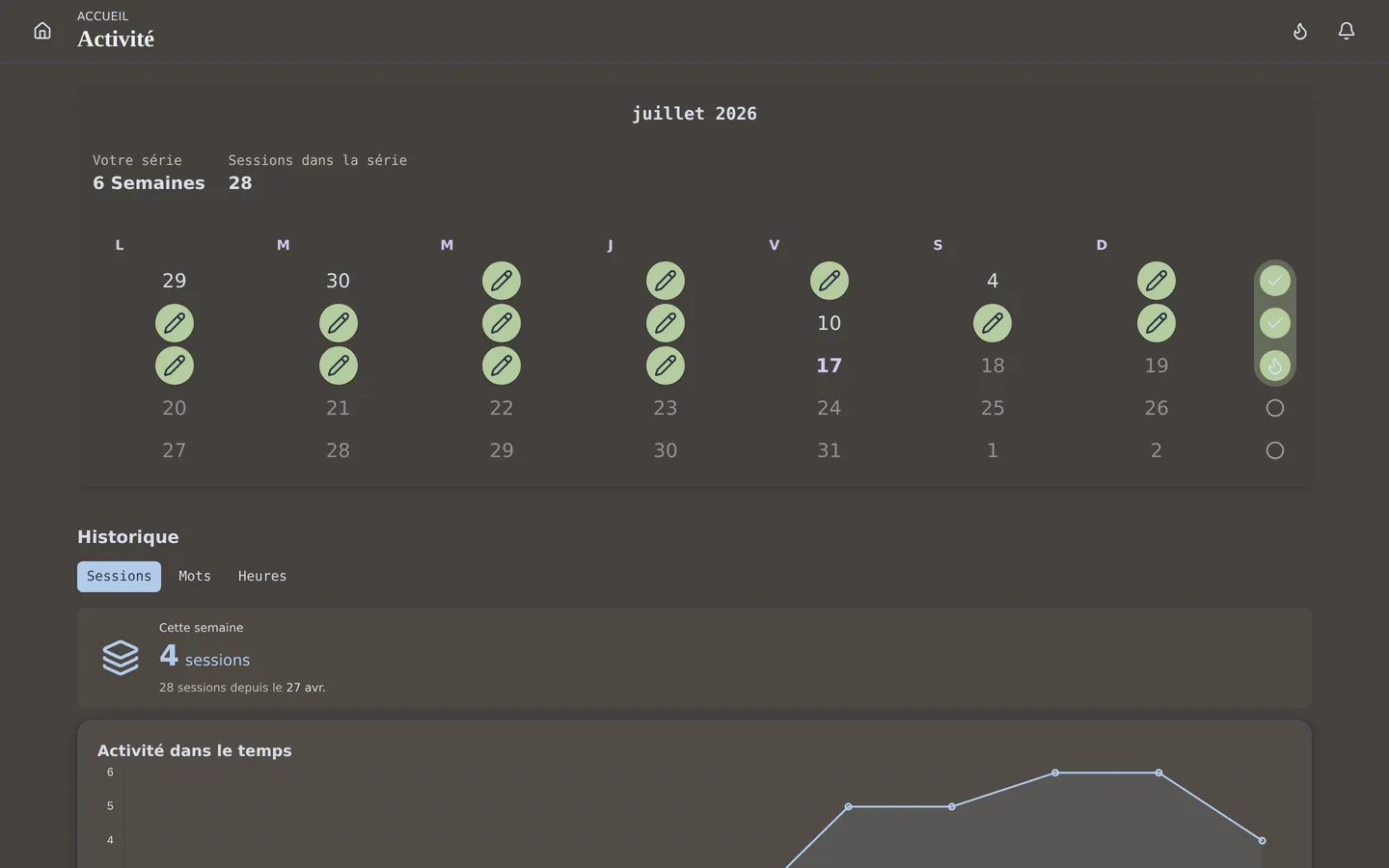Select Saturday 25 in the calendar
The image size is (1389, 868).
(993, 408)
